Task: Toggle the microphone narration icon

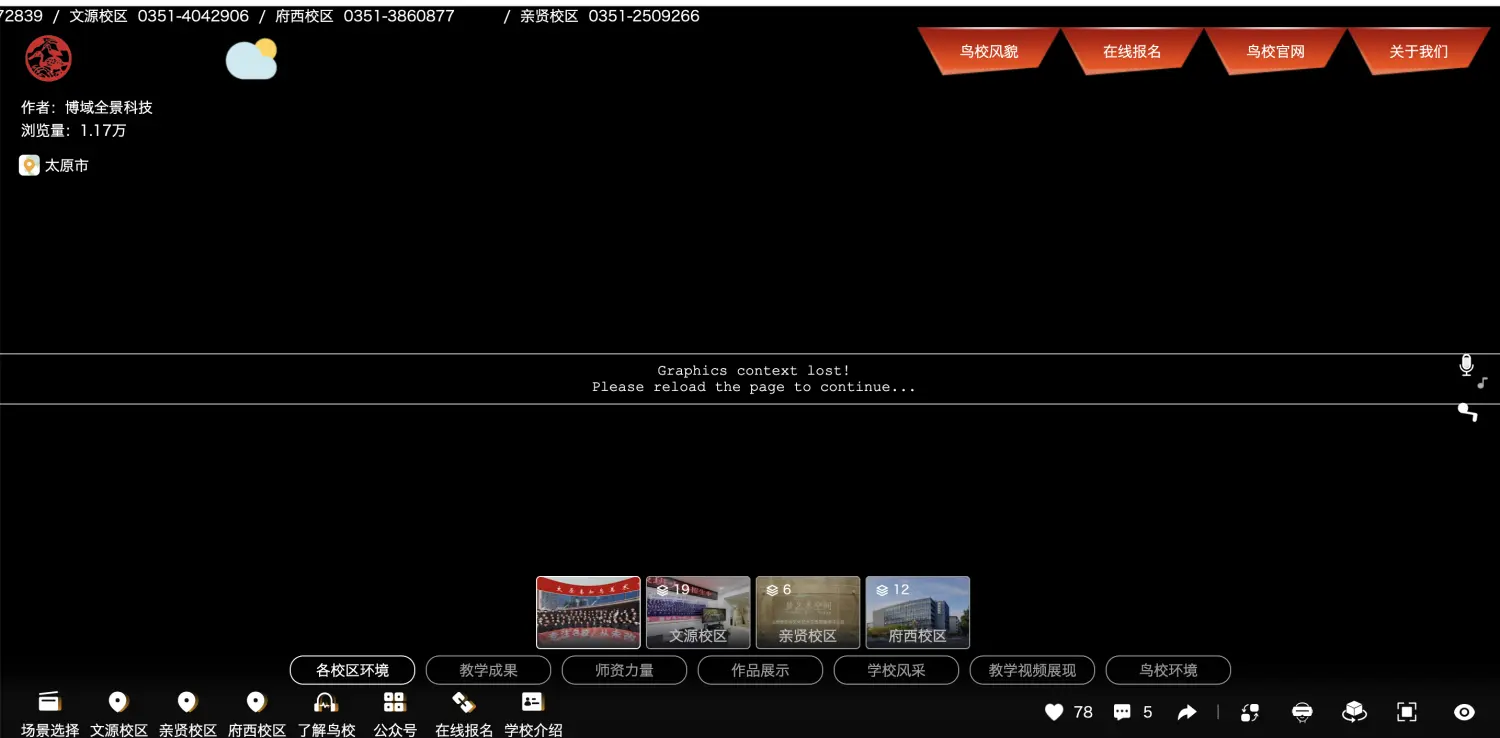Action: (x=1467, y=366)
